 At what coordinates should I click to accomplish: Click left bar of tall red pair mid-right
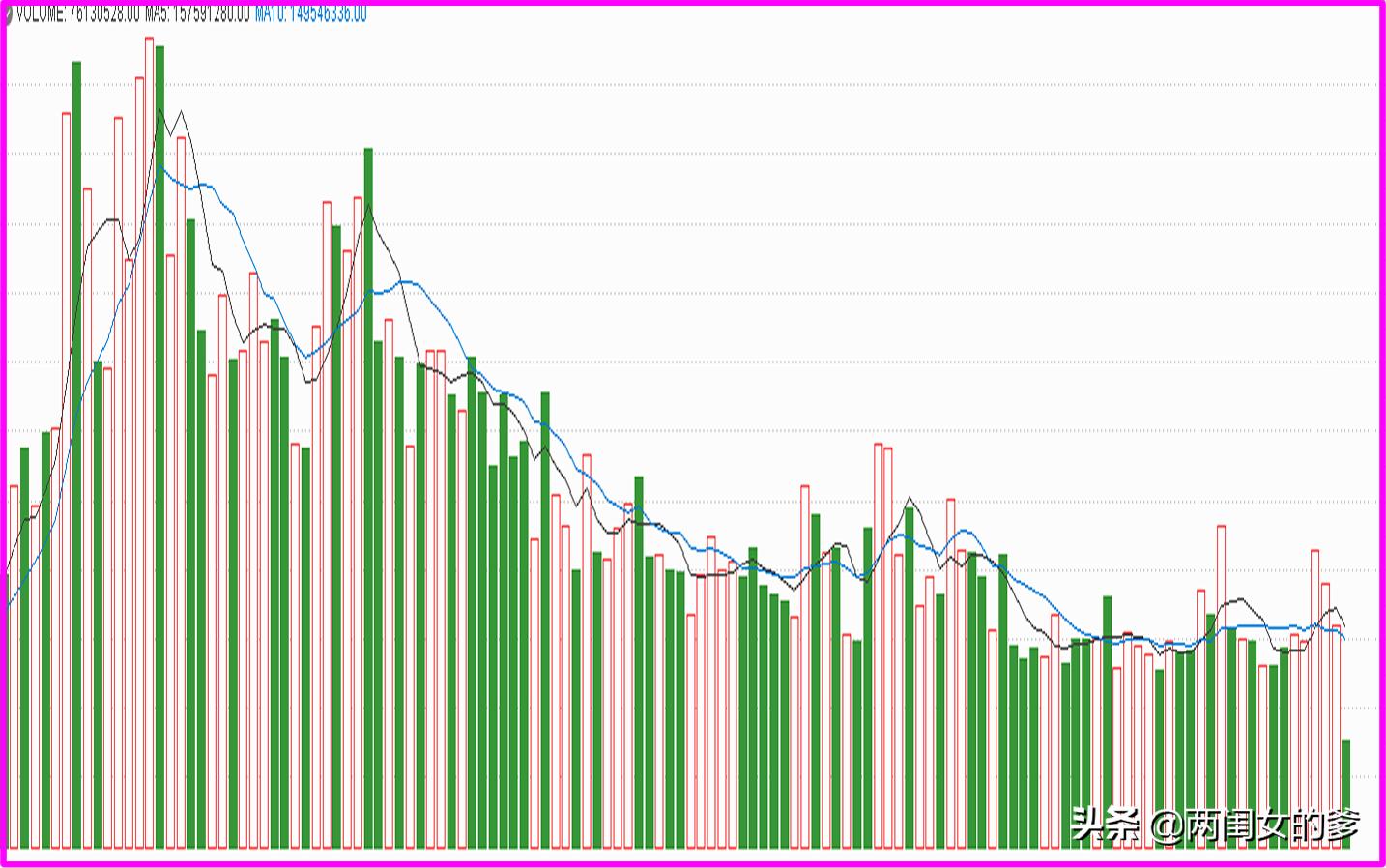click(x=879, y=646)
